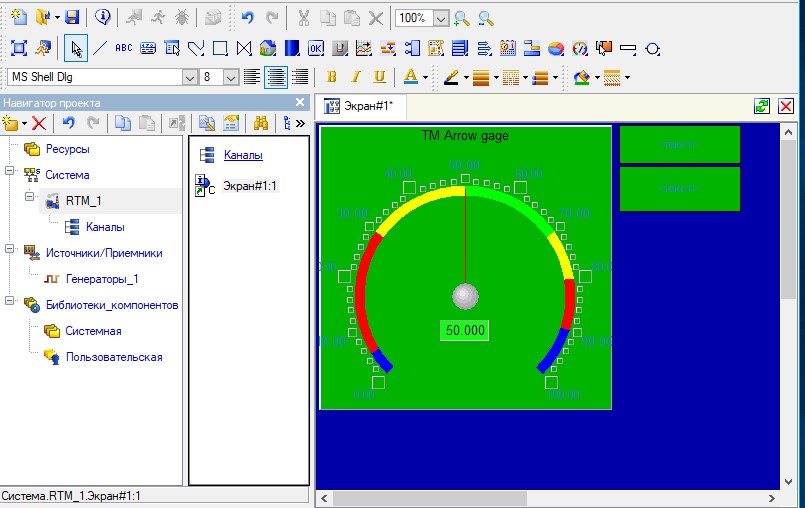Viewport: 805px width, 508px height.
Task: Toggle italic text formatting
Action: pyautogui.click(x=356, y=77)
